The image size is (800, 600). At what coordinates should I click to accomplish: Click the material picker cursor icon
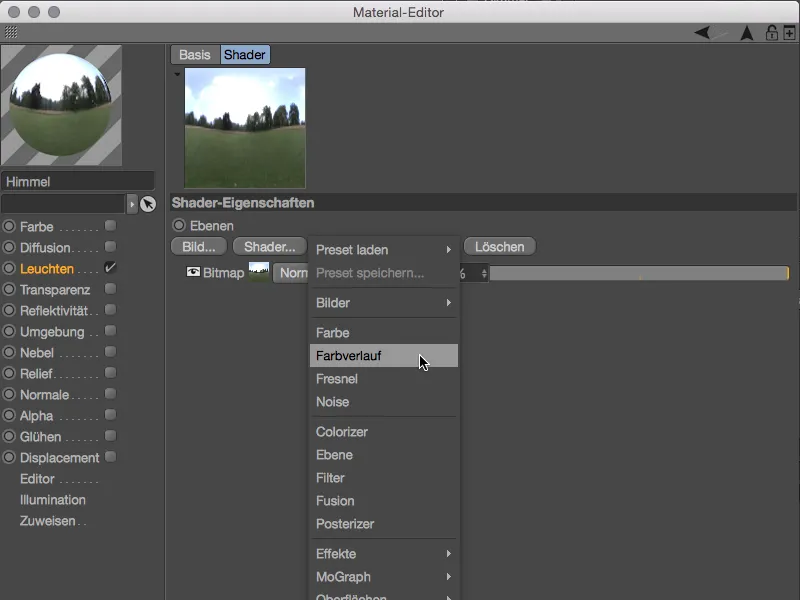[x=148, y=204]
